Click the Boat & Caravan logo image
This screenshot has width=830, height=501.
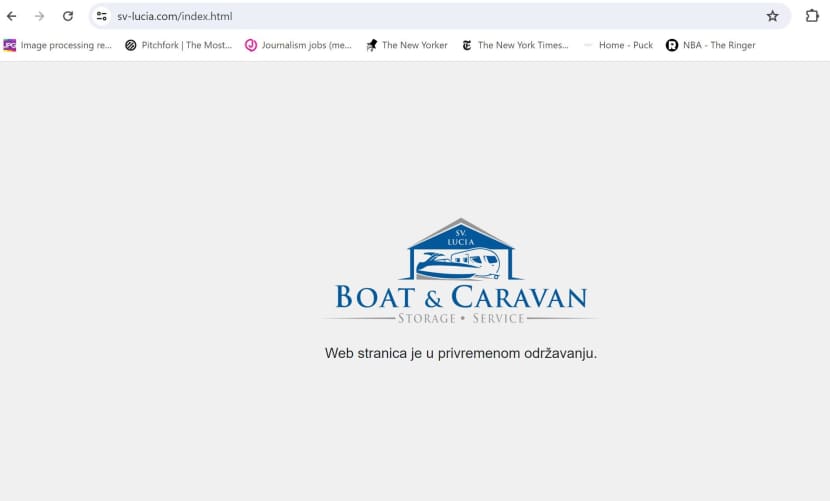461,271
